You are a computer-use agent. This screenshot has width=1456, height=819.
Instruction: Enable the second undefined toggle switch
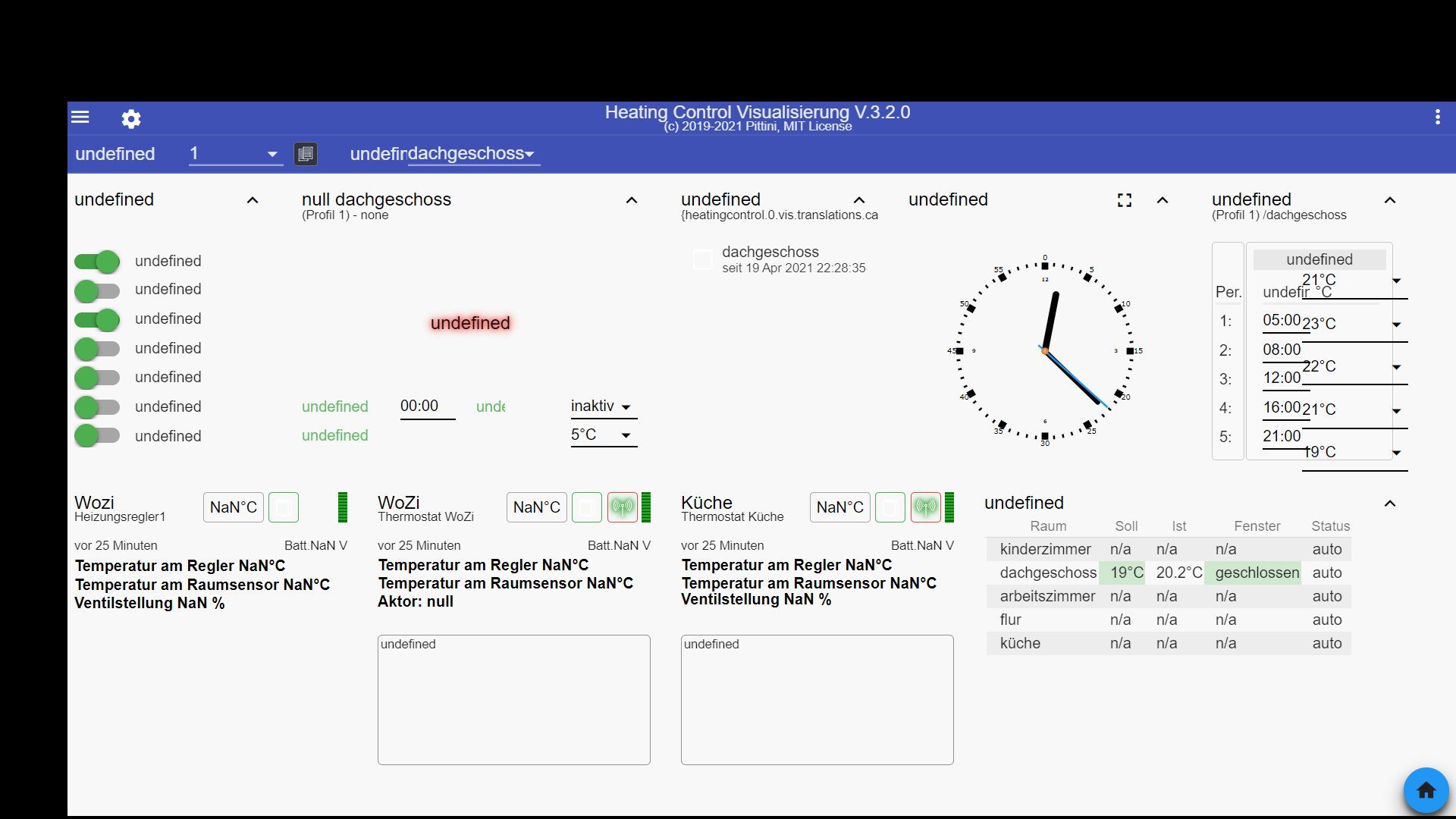click(x=97, y=290)
